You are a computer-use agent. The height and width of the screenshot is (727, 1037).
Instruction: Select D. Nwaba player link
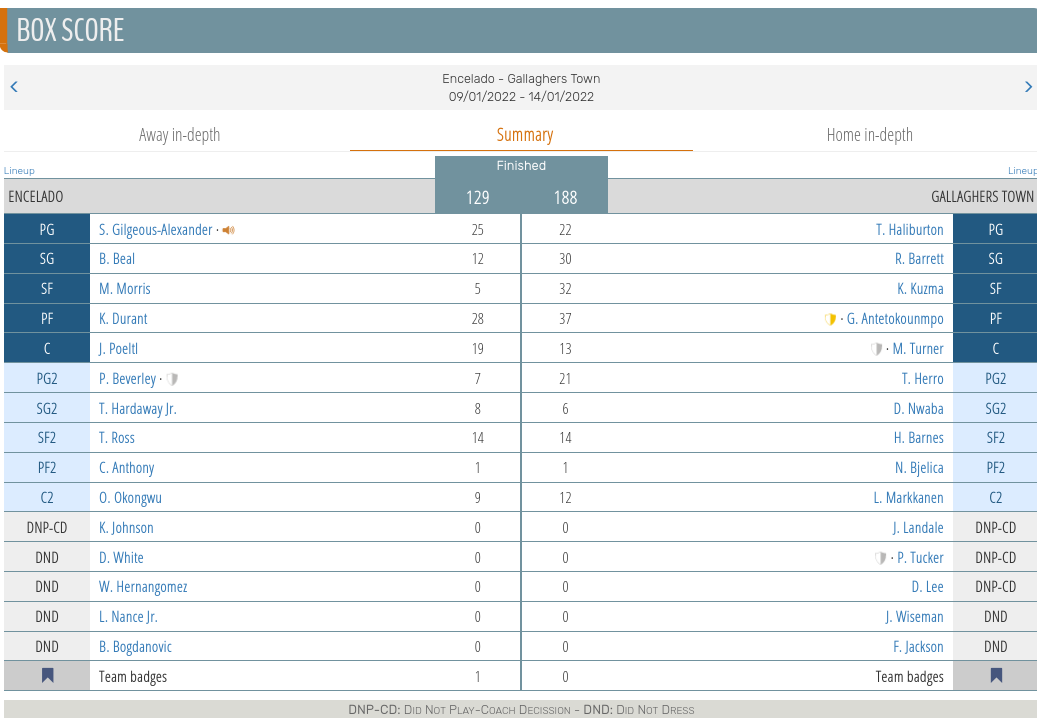point(919,409)
